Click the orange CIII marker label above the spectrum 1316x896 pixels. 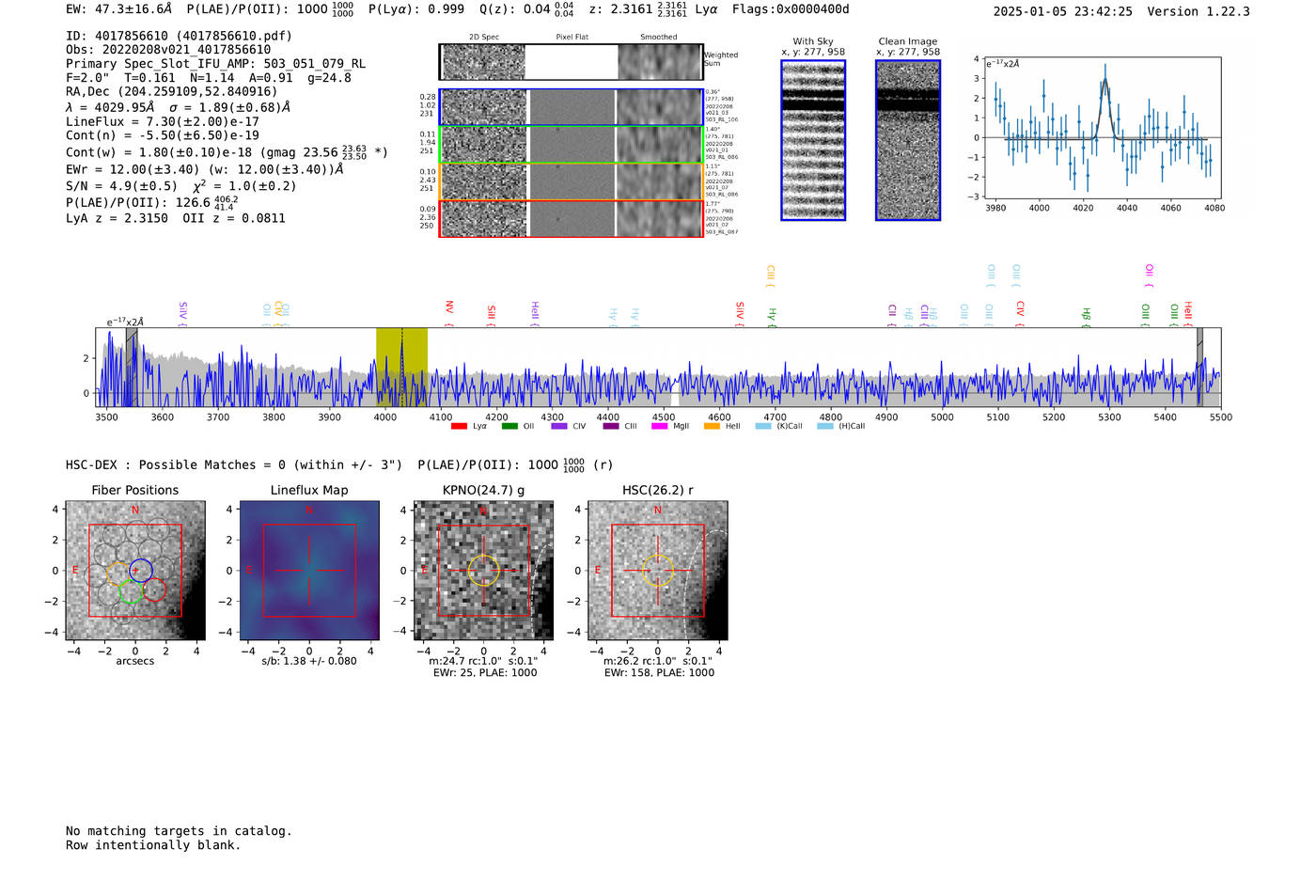tap(770, 275)
